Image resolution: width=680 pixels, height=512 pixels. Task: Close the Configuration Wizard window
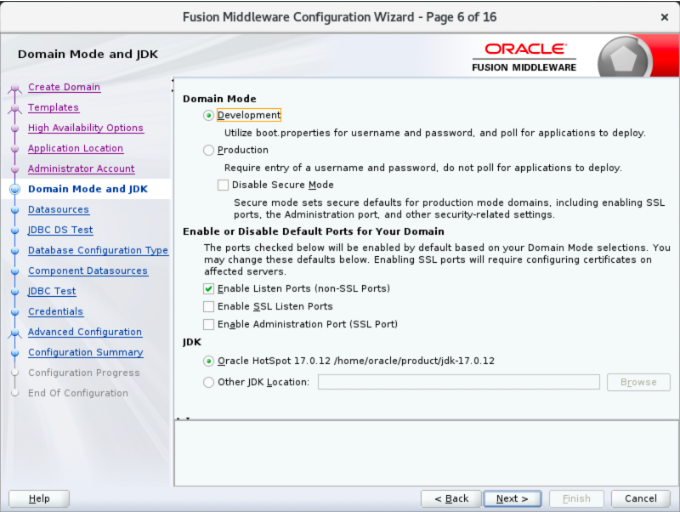[x=664, y=17]
